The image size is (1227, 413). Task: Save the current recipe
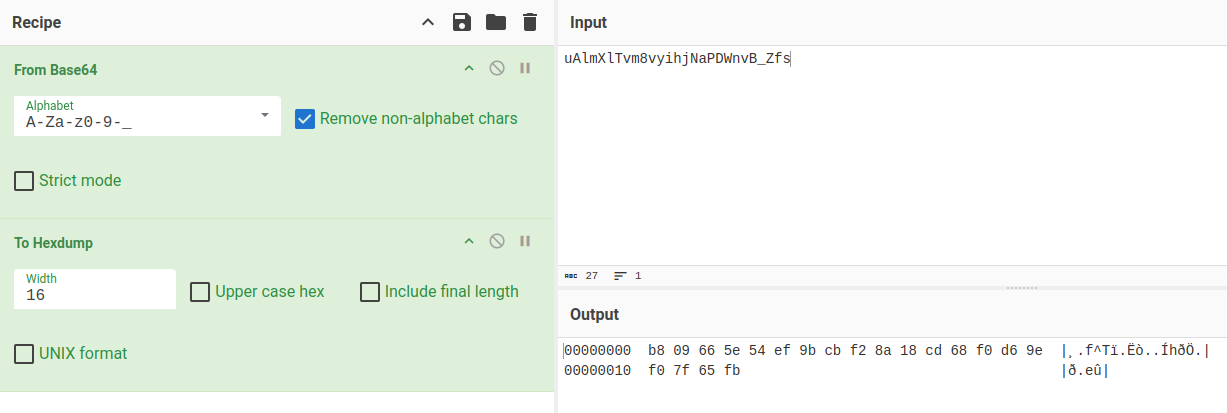(x=461, y=22)
